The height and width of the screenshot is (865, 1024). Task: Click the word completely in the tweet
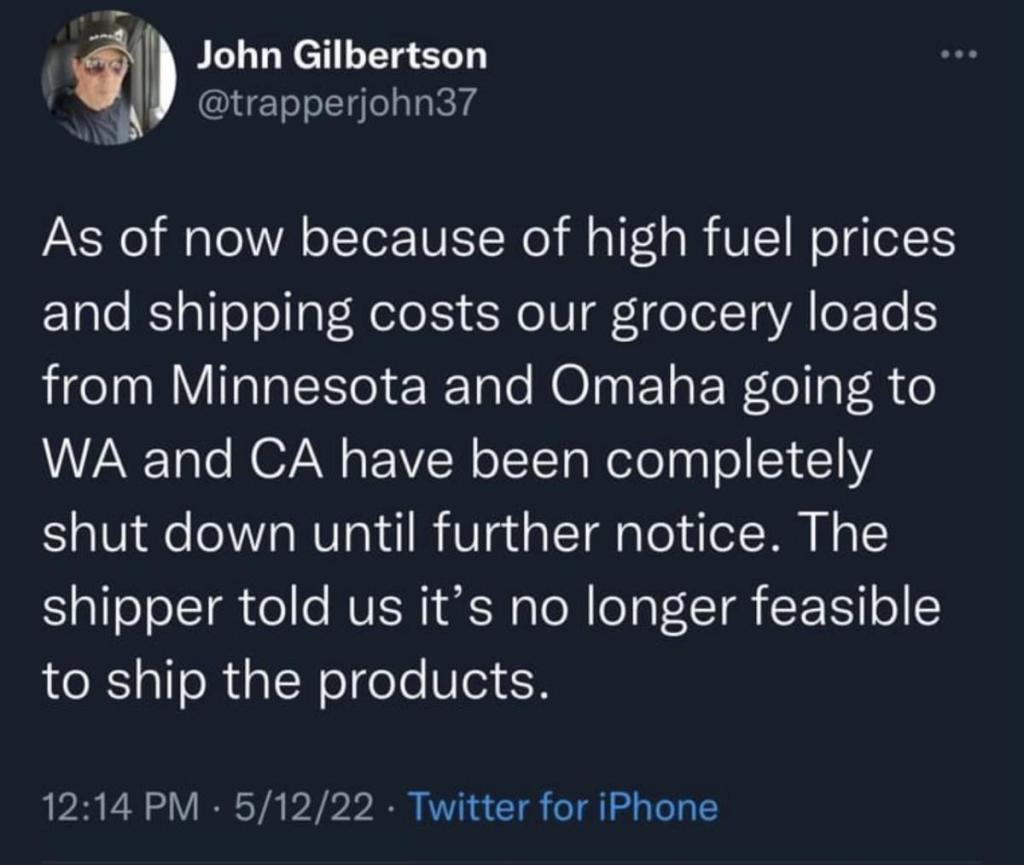(x=738, y=462)
